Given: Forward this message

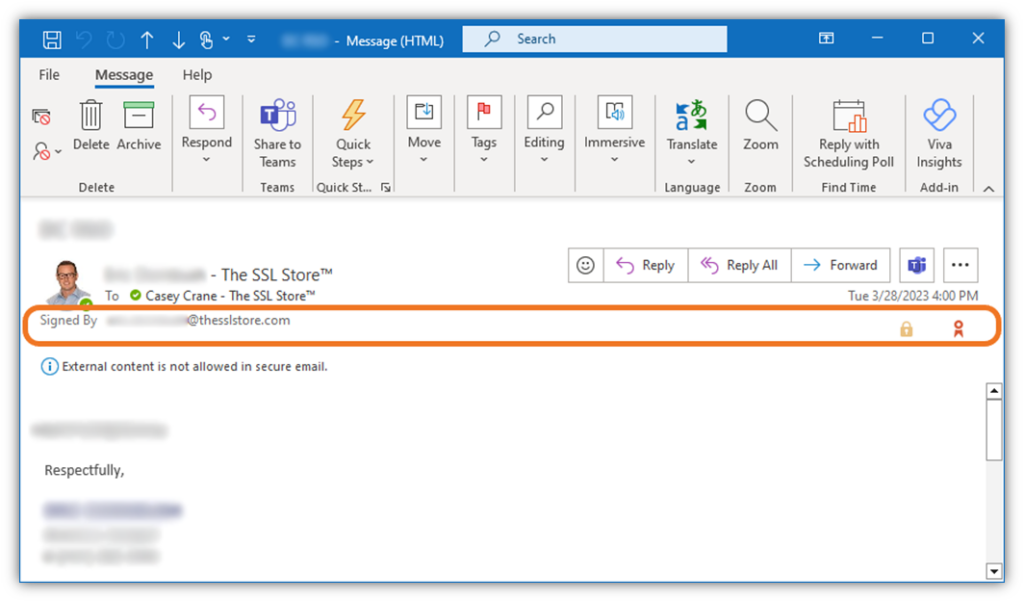Looking at the screenshot, I should pyautogui.click(x=840, y=265).
